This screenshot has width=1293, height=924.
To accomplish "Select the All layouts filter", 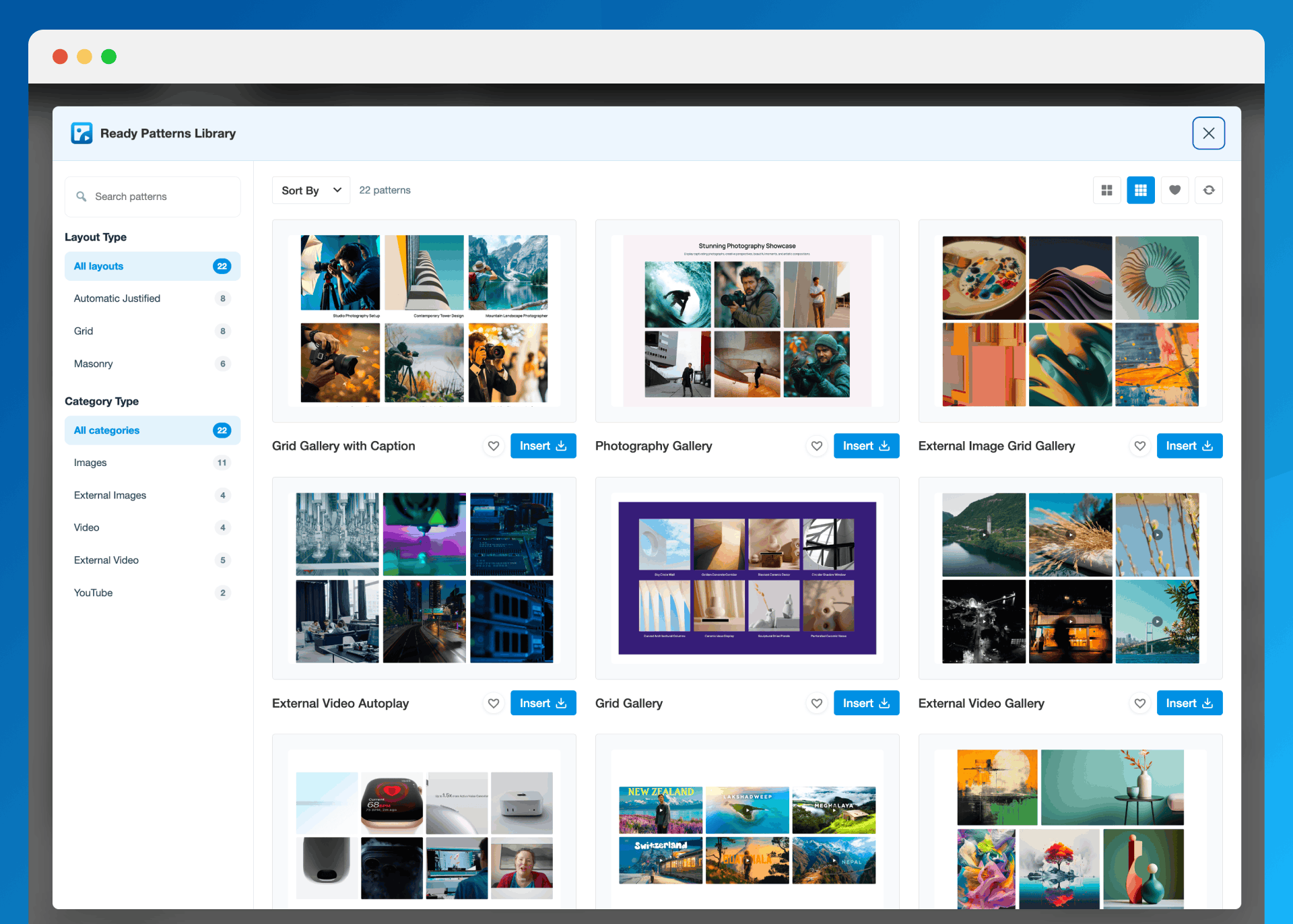I will (x=152, y=266).
